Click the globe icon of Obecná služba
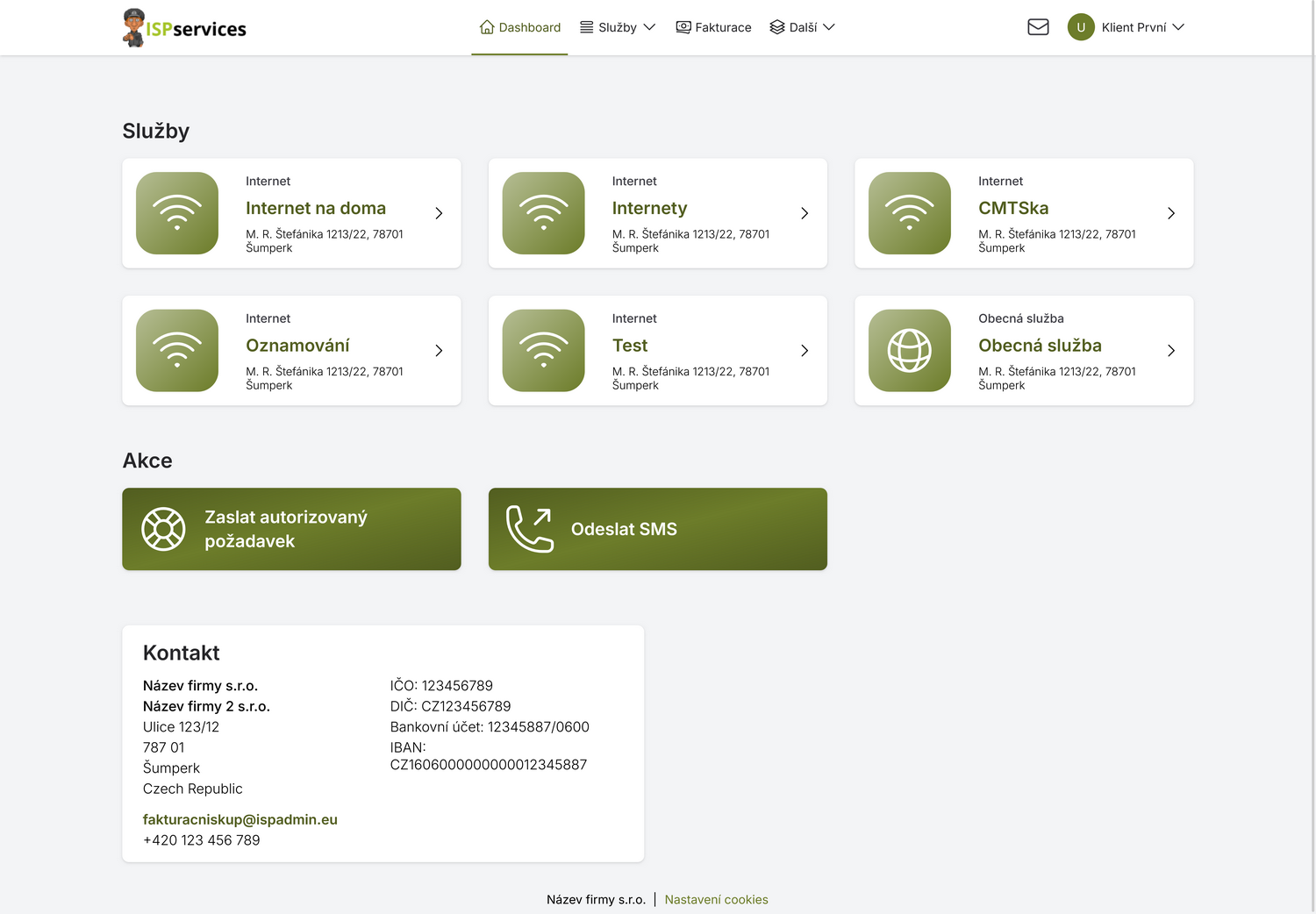 point(910,351)
